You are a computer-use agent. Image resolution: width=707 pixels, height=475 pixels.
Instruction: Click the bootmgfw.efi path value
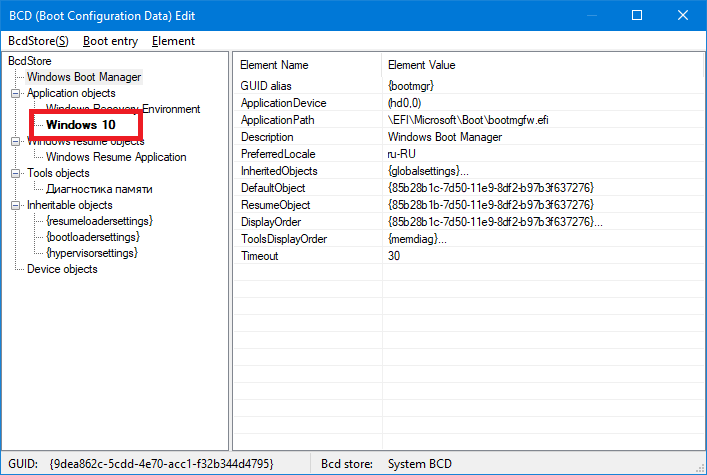click(468, 120)
